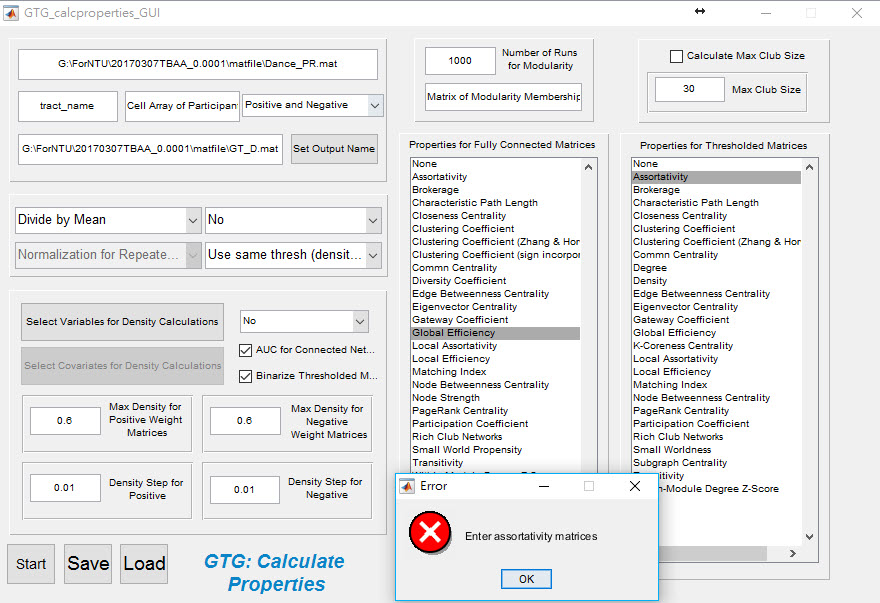The height and width of the screenshot is (603, 880).
Task: Click the Load button
Action: (x=144, y=564)
